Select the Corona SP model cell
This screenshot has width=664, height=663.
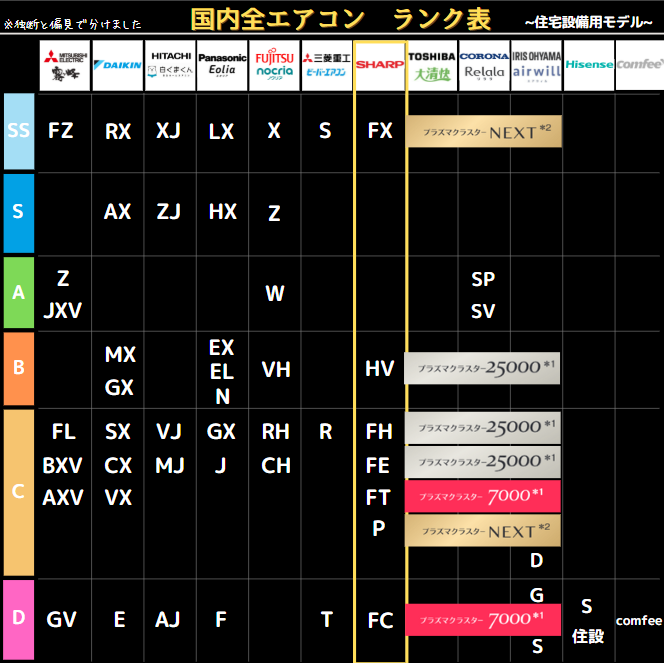[483, 279]
